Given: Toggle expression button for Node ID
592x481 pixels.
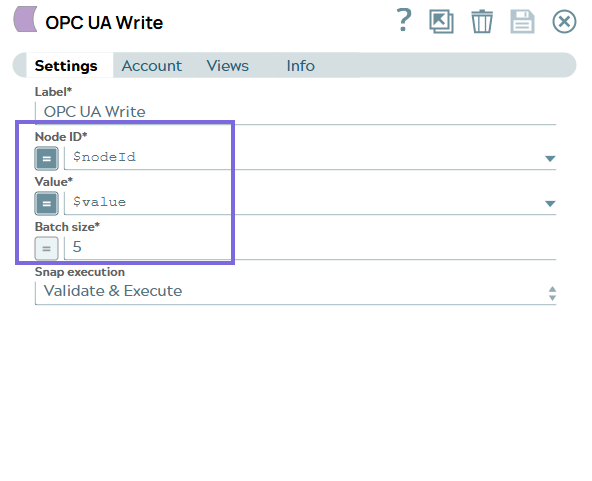Looking at the screenshot, I should click(x=46, y=159).
